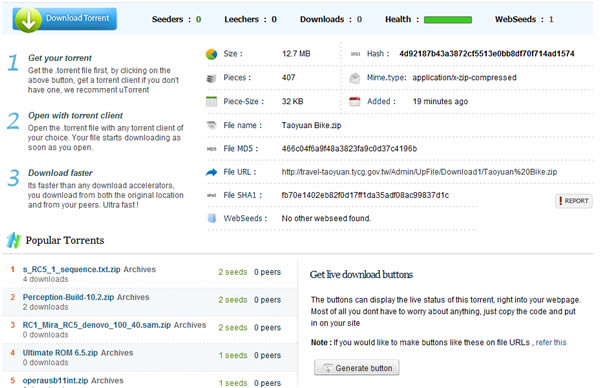
Task: Click the pie chart Size icon
Action: click(x=211, y=54)
